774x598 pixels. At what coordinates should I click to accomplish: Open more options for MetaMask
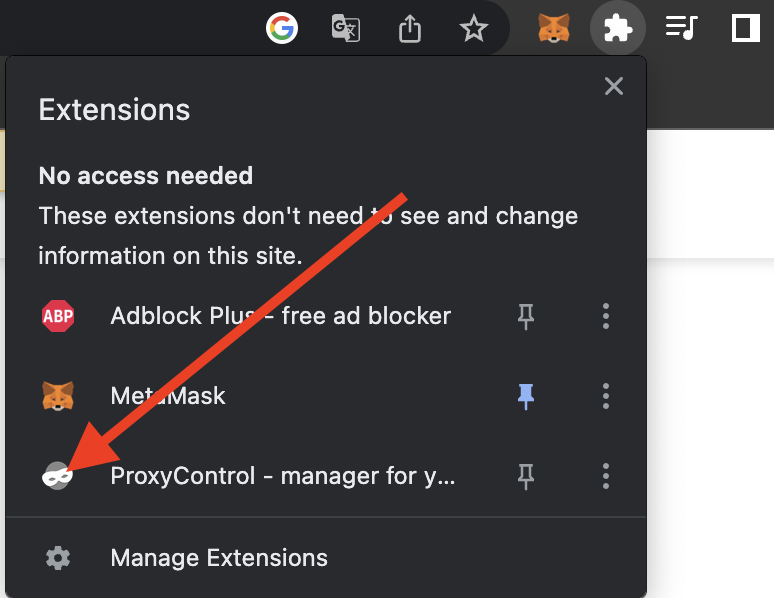pos(606,396)
